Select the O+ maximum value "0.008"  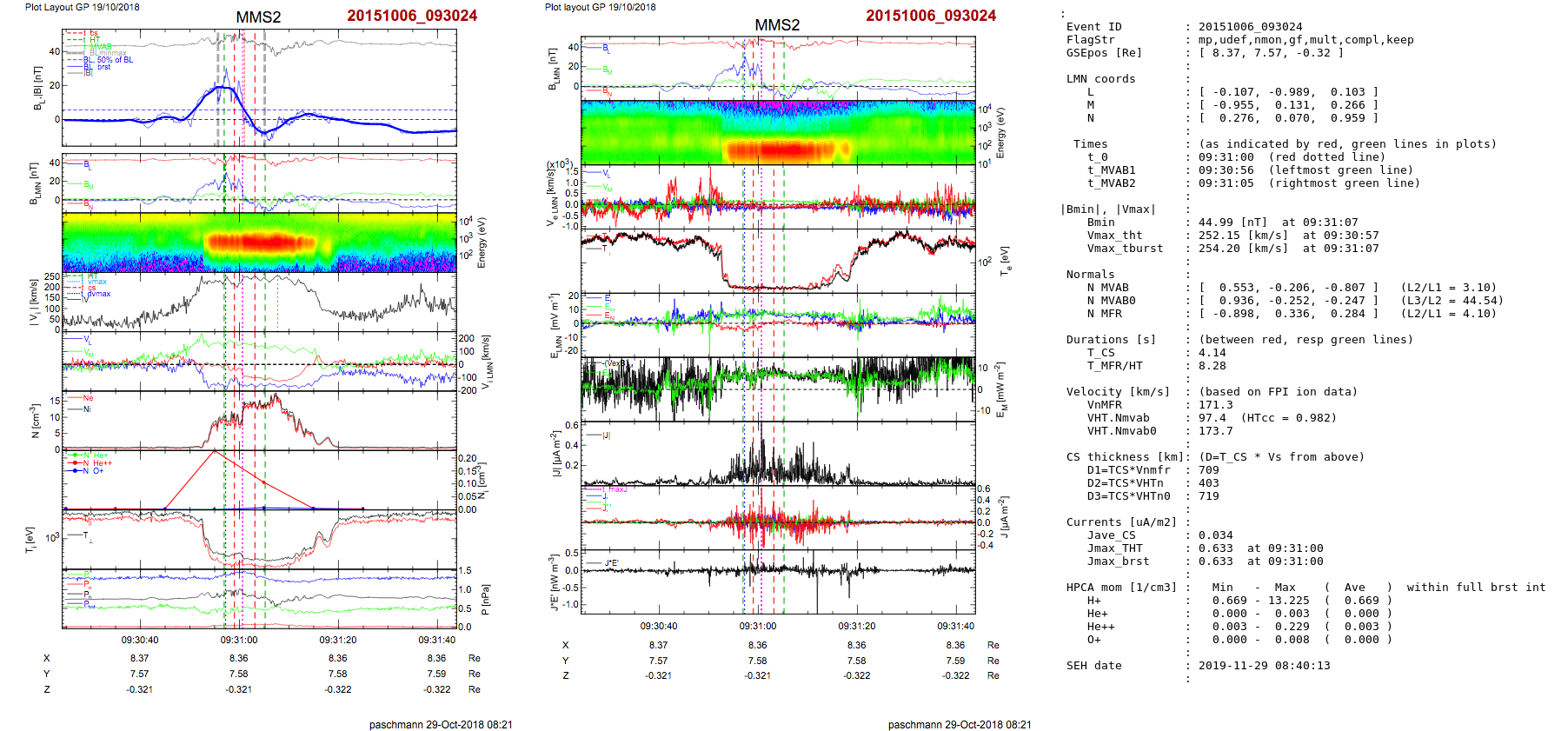point(1292,640)
